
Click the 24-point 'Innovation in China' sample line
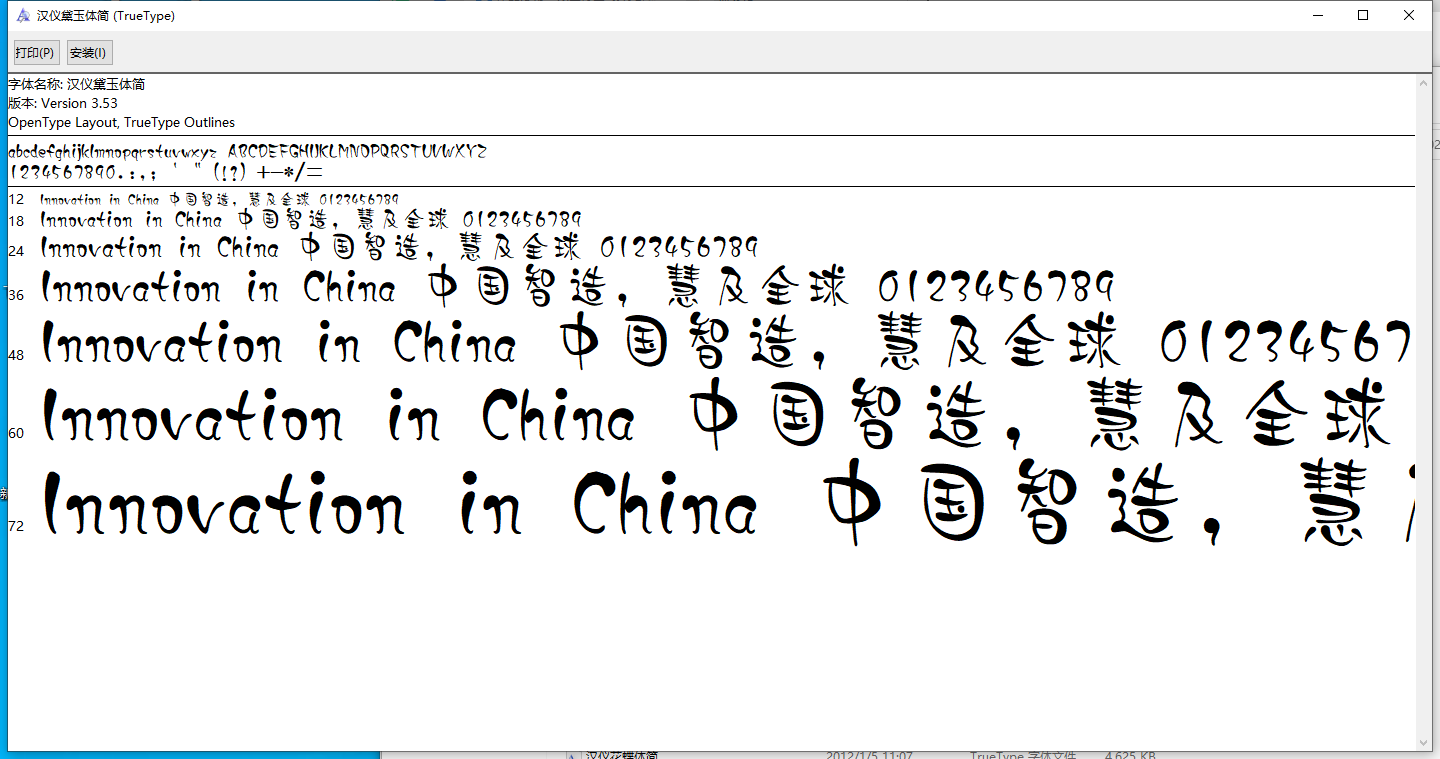399,247
